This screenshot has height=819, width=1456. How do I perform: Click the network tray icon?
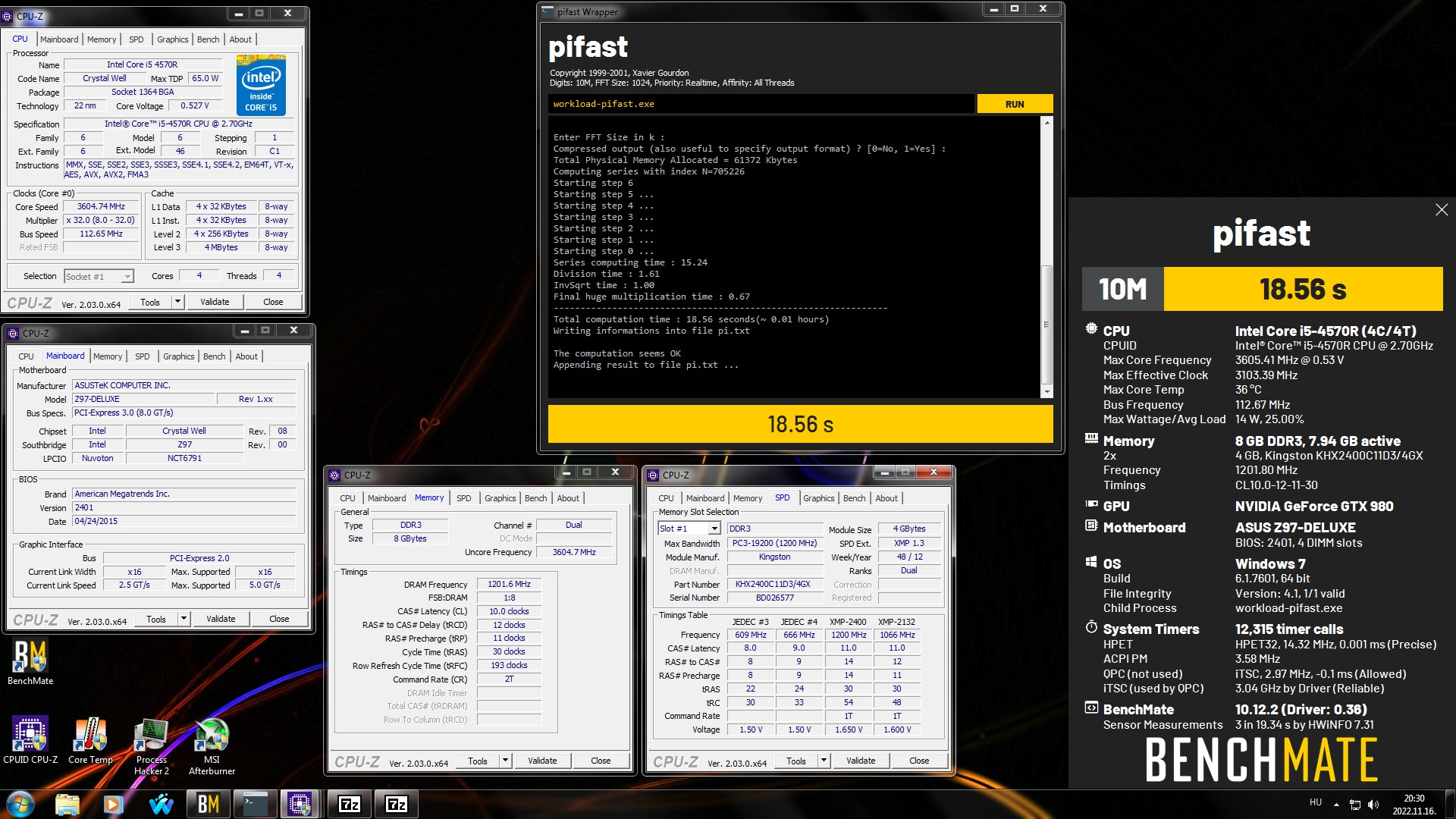click(1355, 804)
